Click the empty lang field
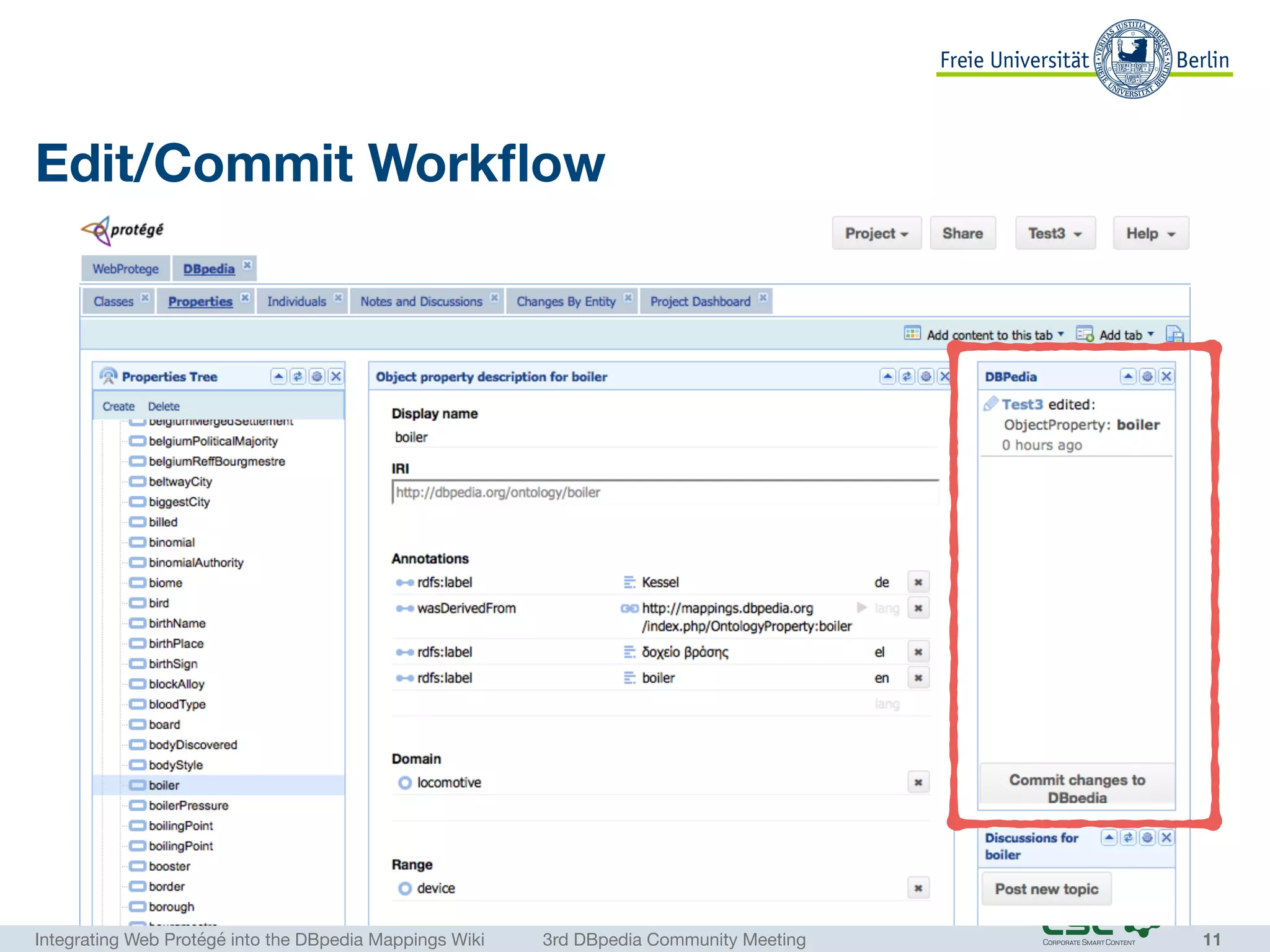Screen dimensions: 1270x952 [887, 704]
